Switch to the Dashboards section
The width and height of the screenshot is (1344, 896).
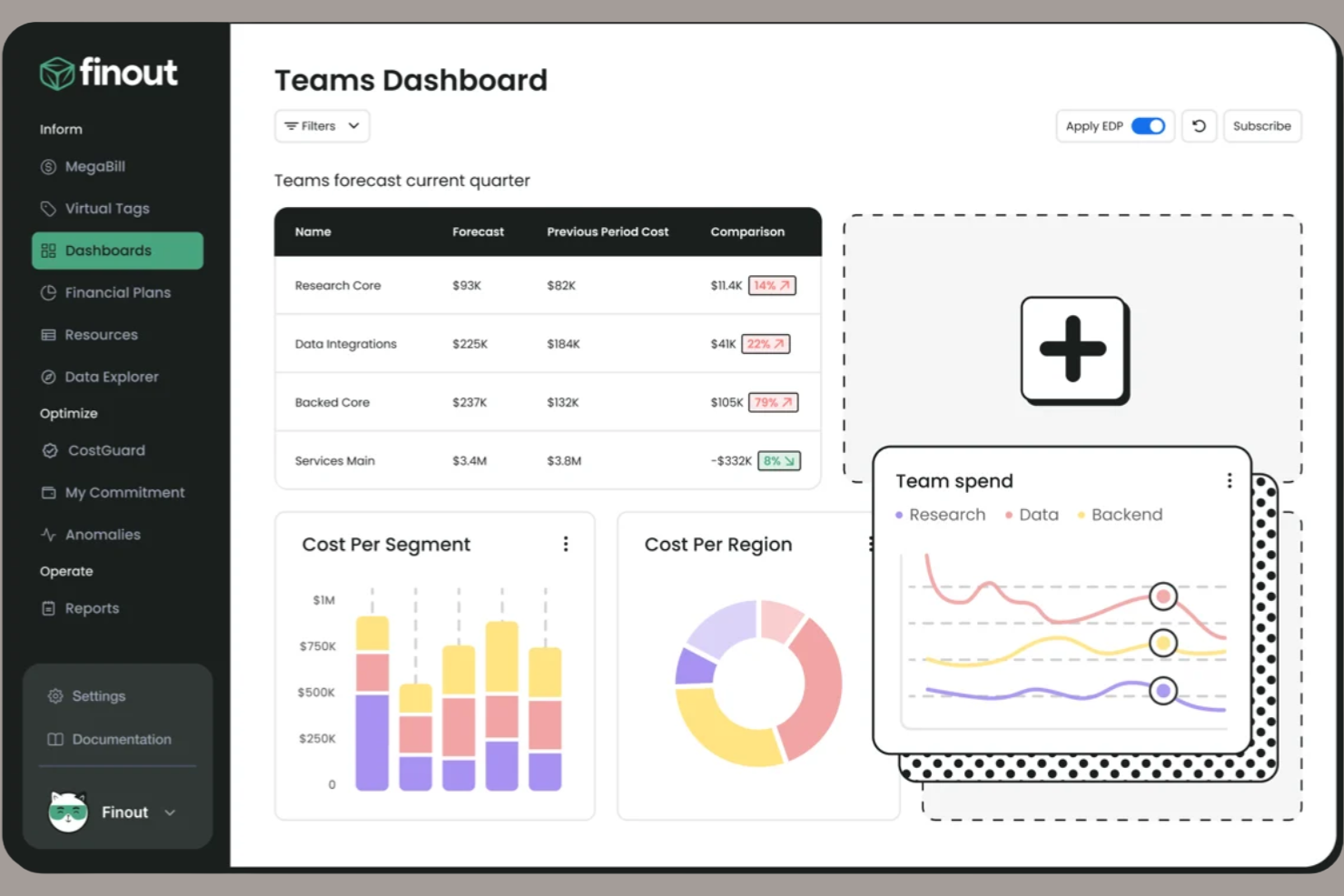(x=109, y=250)
